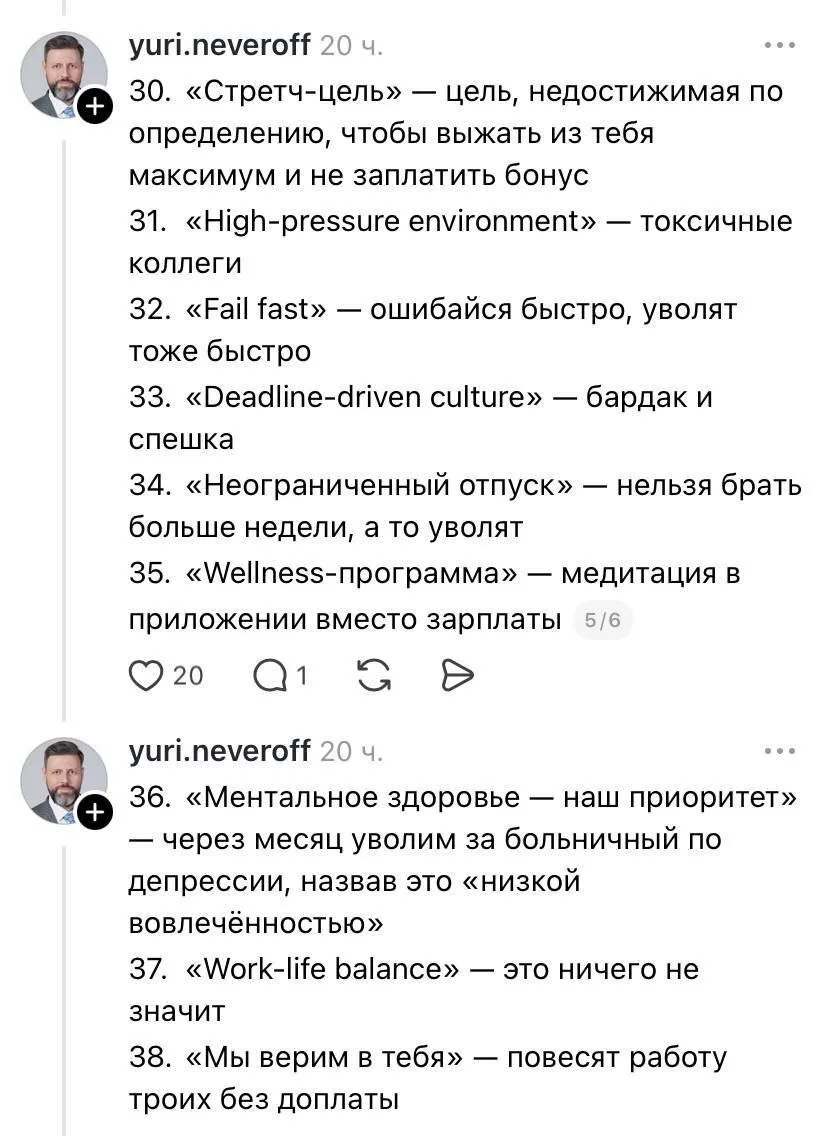The image size is (828, 1136).
Task: Open yuri.neveroff profile from second post username
Action: pos(219,751)
